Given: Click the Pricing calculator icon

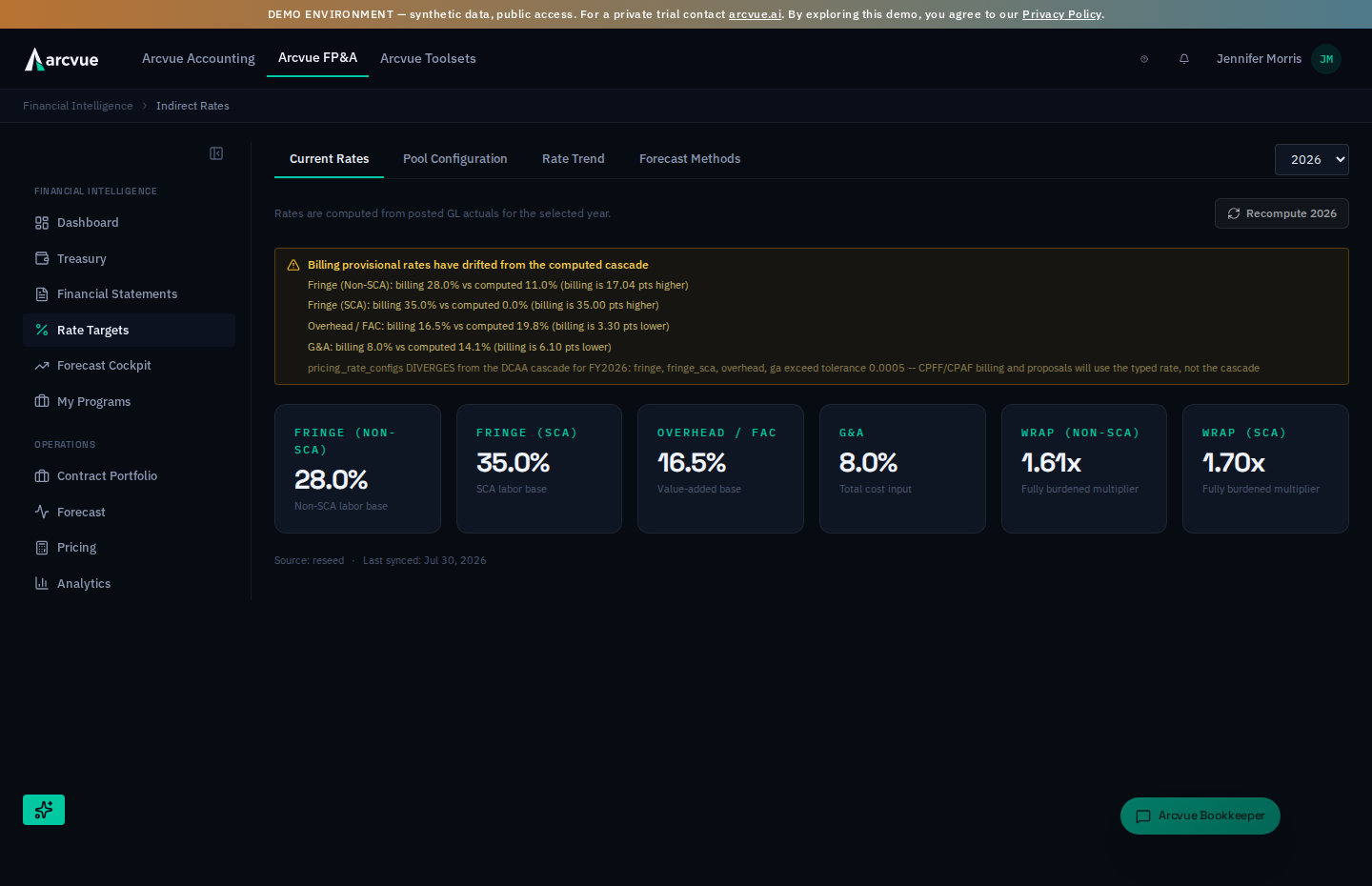Looking at the screenshot, I should pyautogui.click(x=42, y=548).
